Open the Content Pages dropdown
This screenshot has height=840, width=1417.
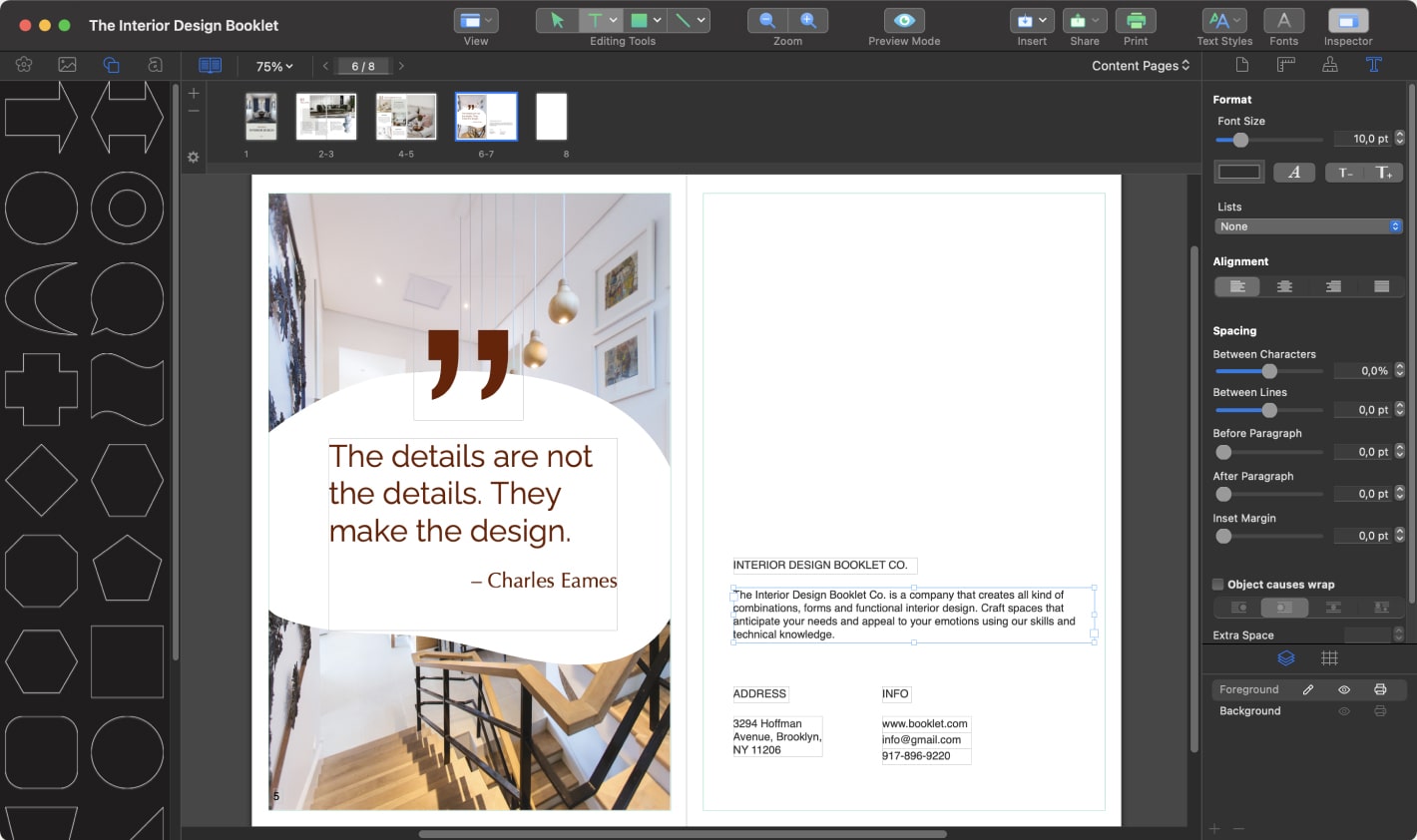(1140, 65)
